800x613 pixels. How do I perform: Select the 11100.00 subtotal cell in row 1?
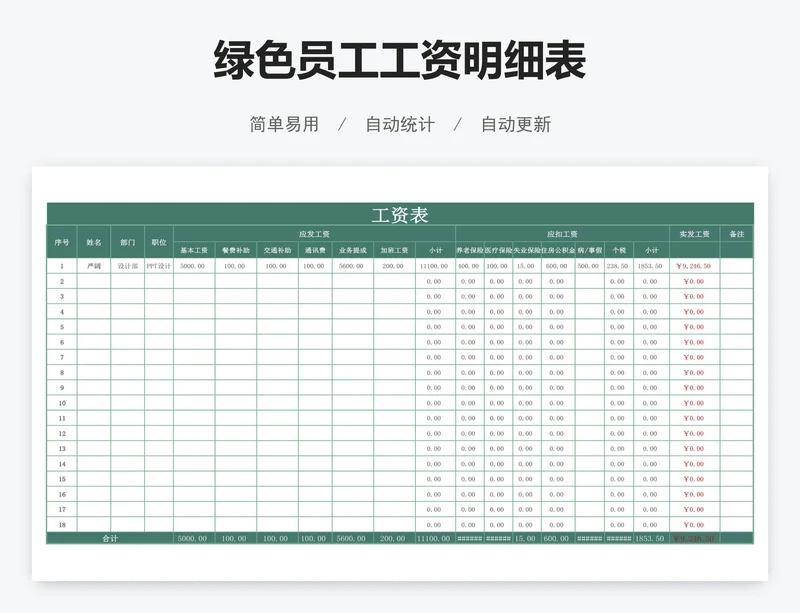coord(435,266)
